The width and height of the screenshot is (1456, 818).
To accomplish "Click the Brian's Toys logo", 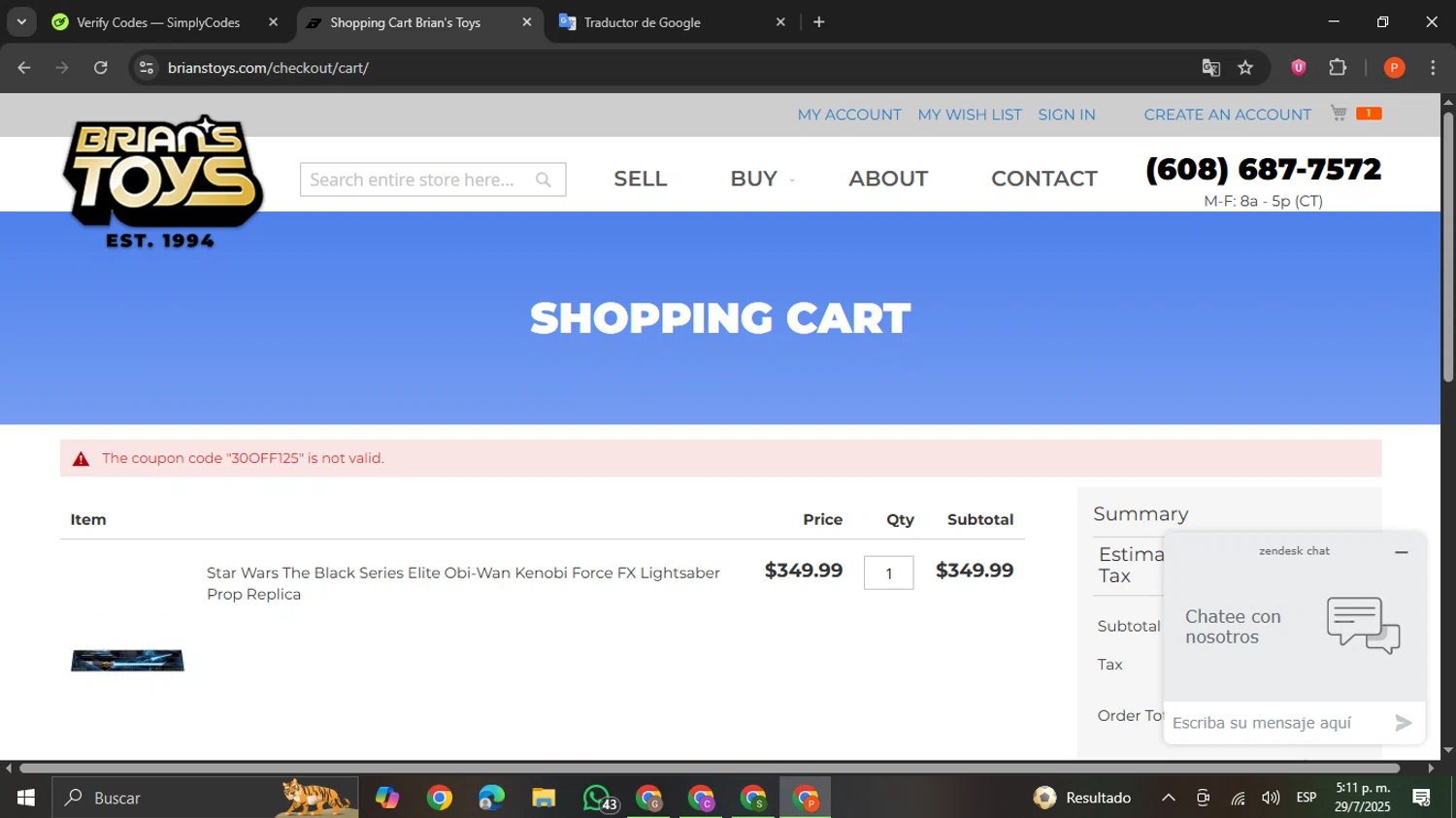I will (x=162, y=180).
